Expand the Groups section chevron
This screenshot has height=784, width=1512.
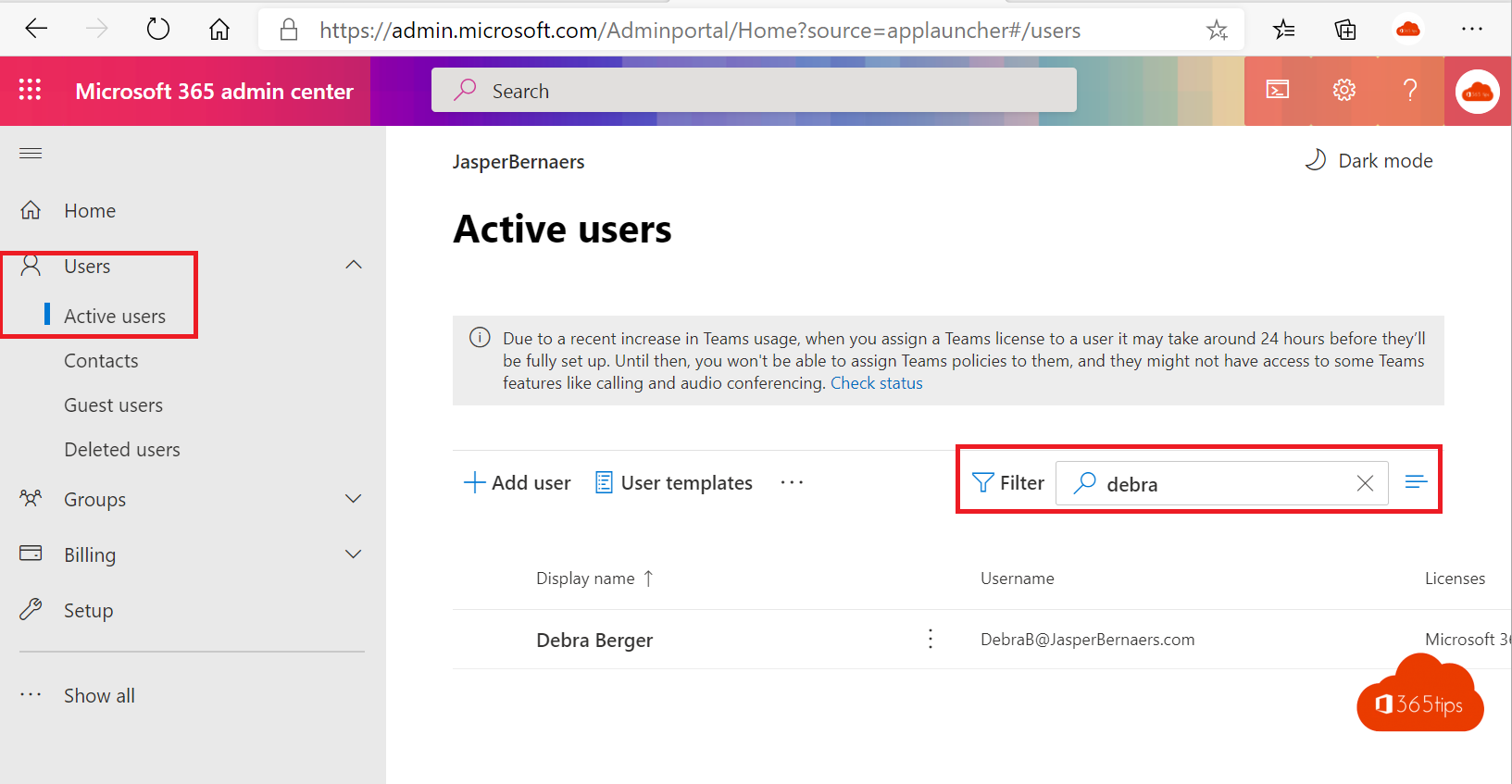pyautogui.click(x=353, y=499)
